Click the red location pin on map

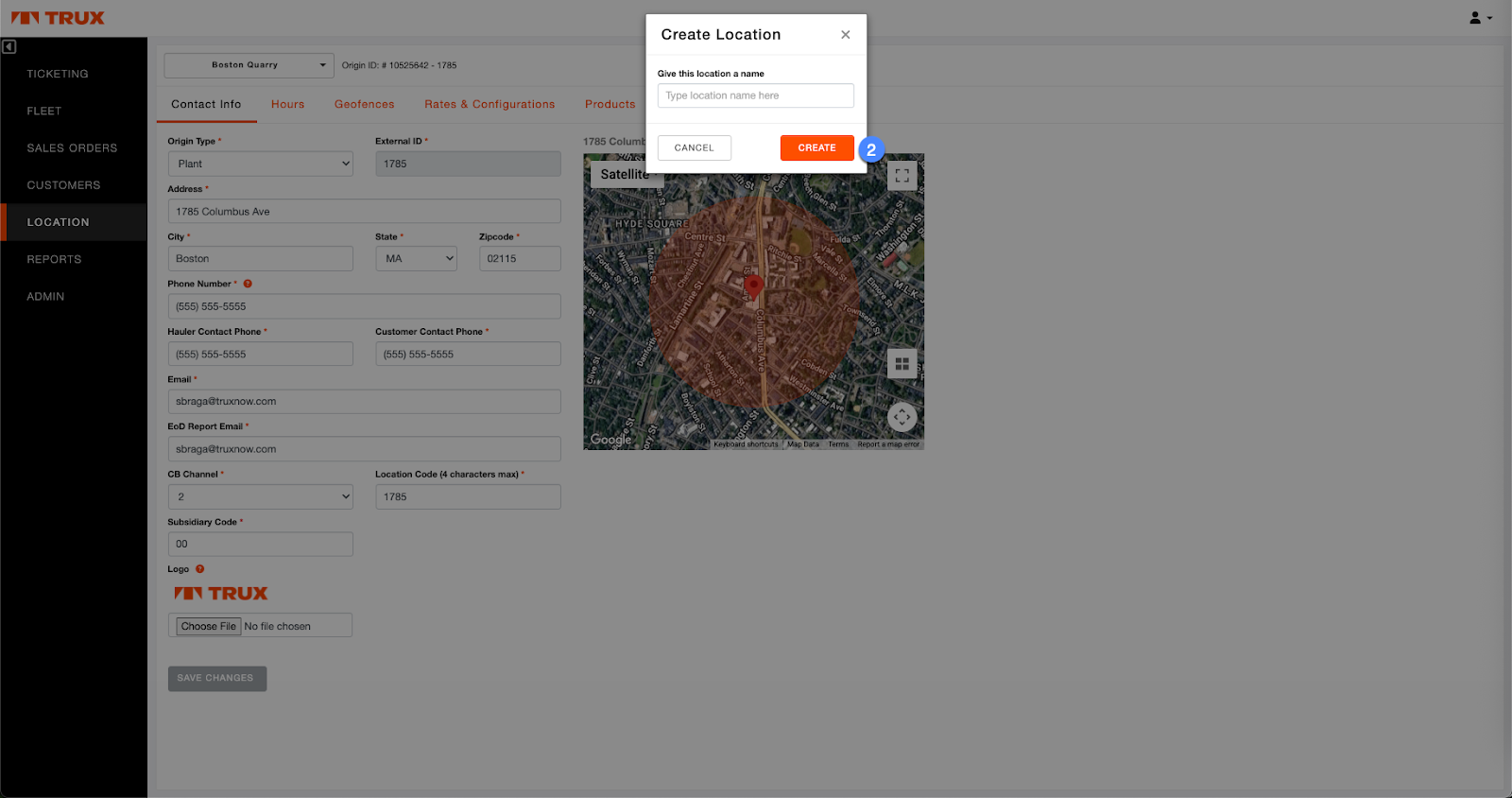click(x=753, y=286)
